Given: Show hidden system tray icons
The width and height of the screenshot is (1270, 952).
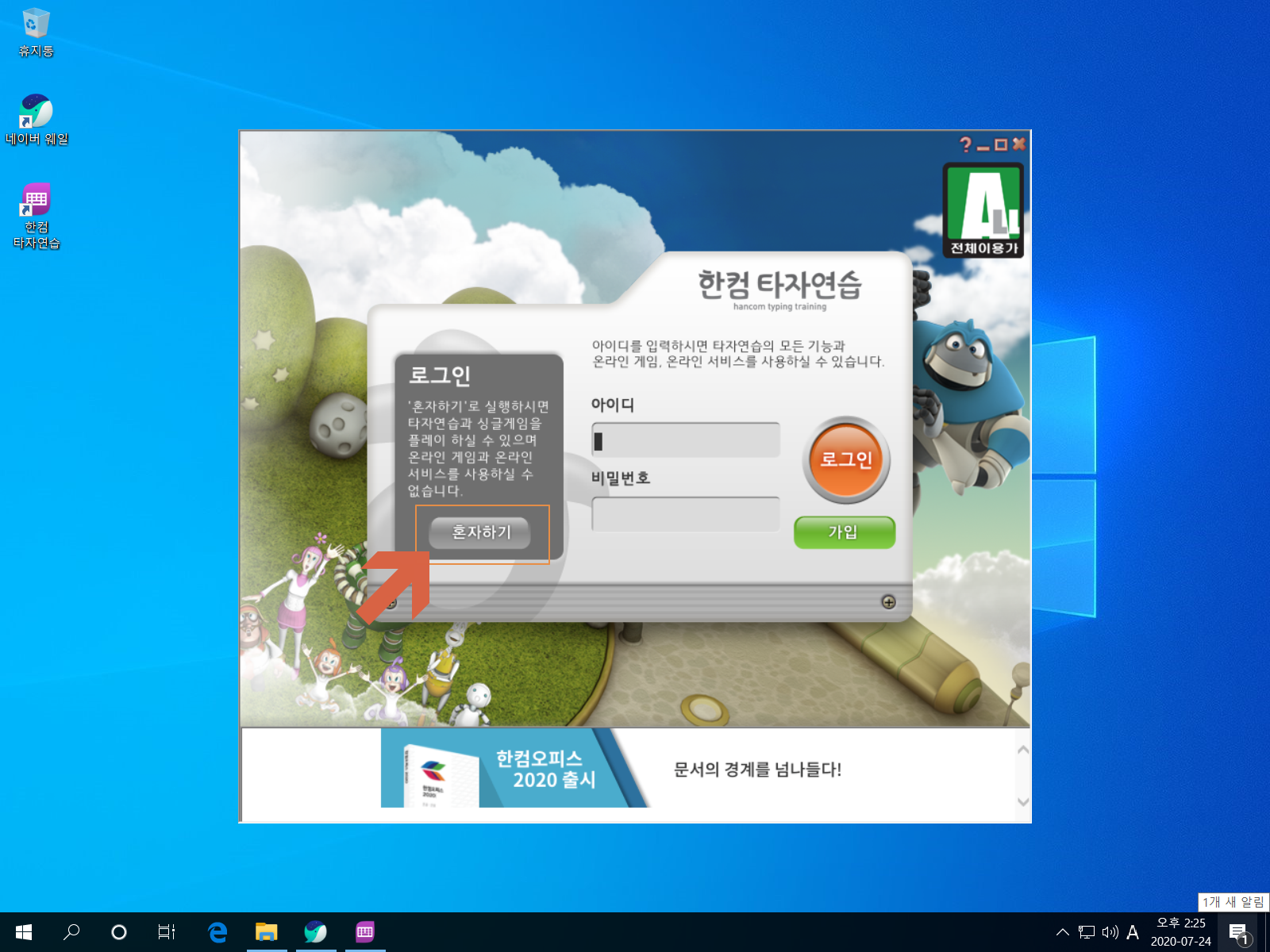Looking at the screenshot, I should point(1062,932).
